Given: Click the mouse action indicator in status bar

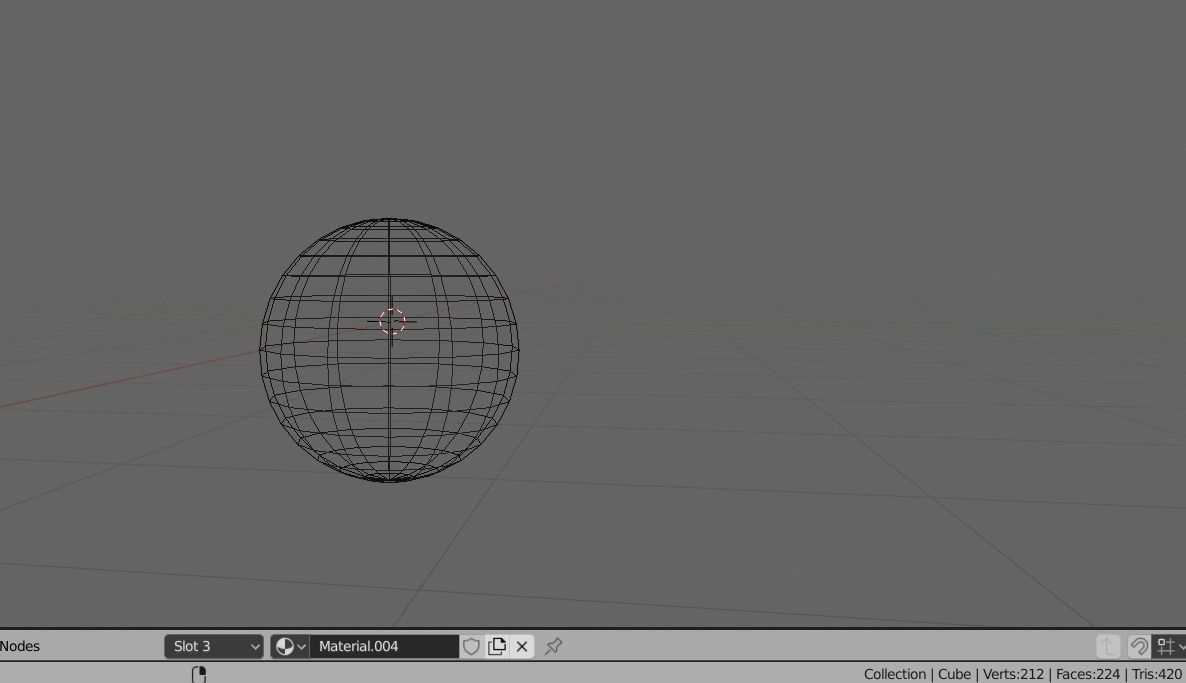Looking at the screenshot, I should point(198,673).
